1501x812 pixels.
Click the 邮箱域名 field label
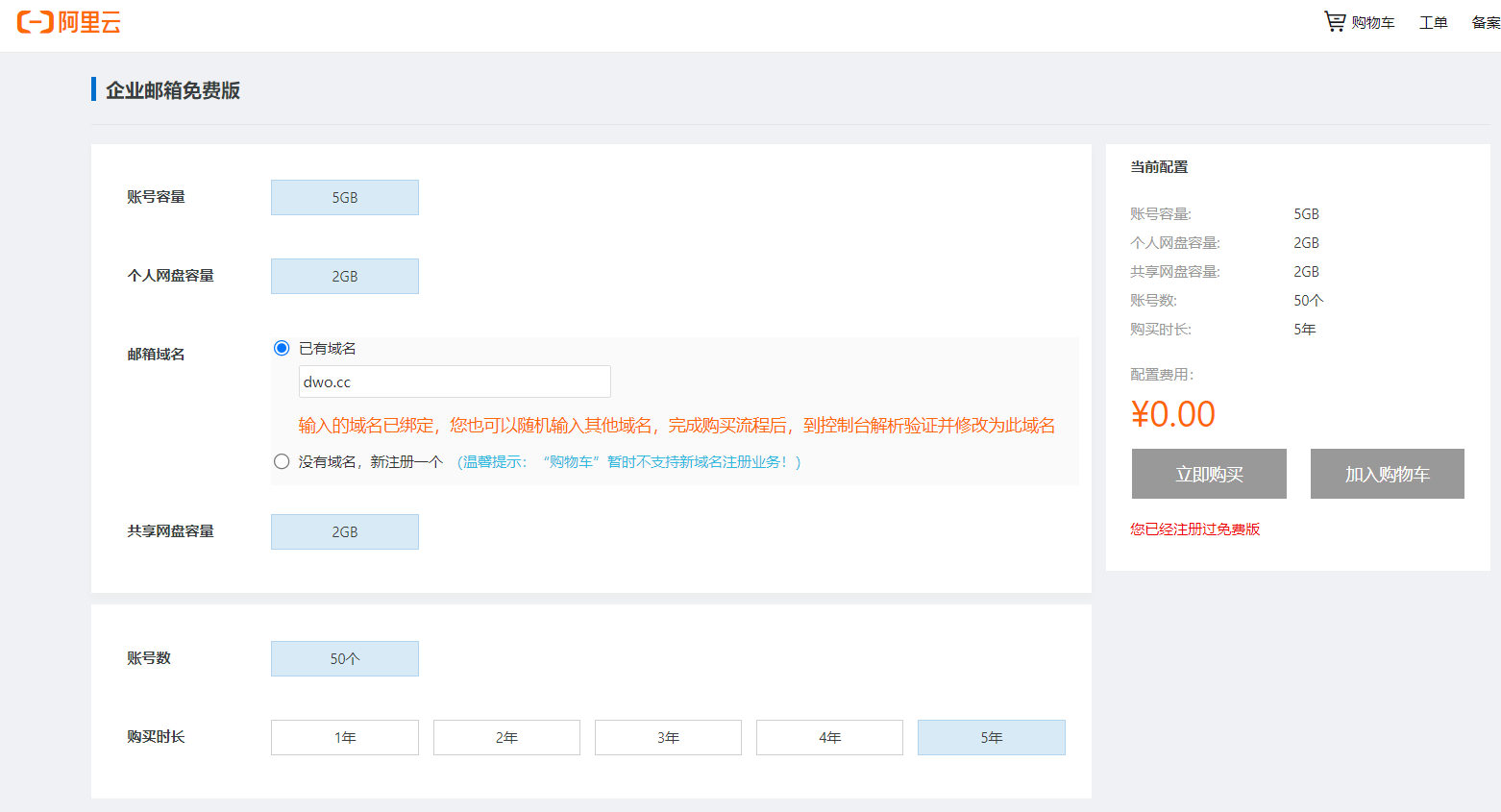pyautogui.click(x=156, y=355)
